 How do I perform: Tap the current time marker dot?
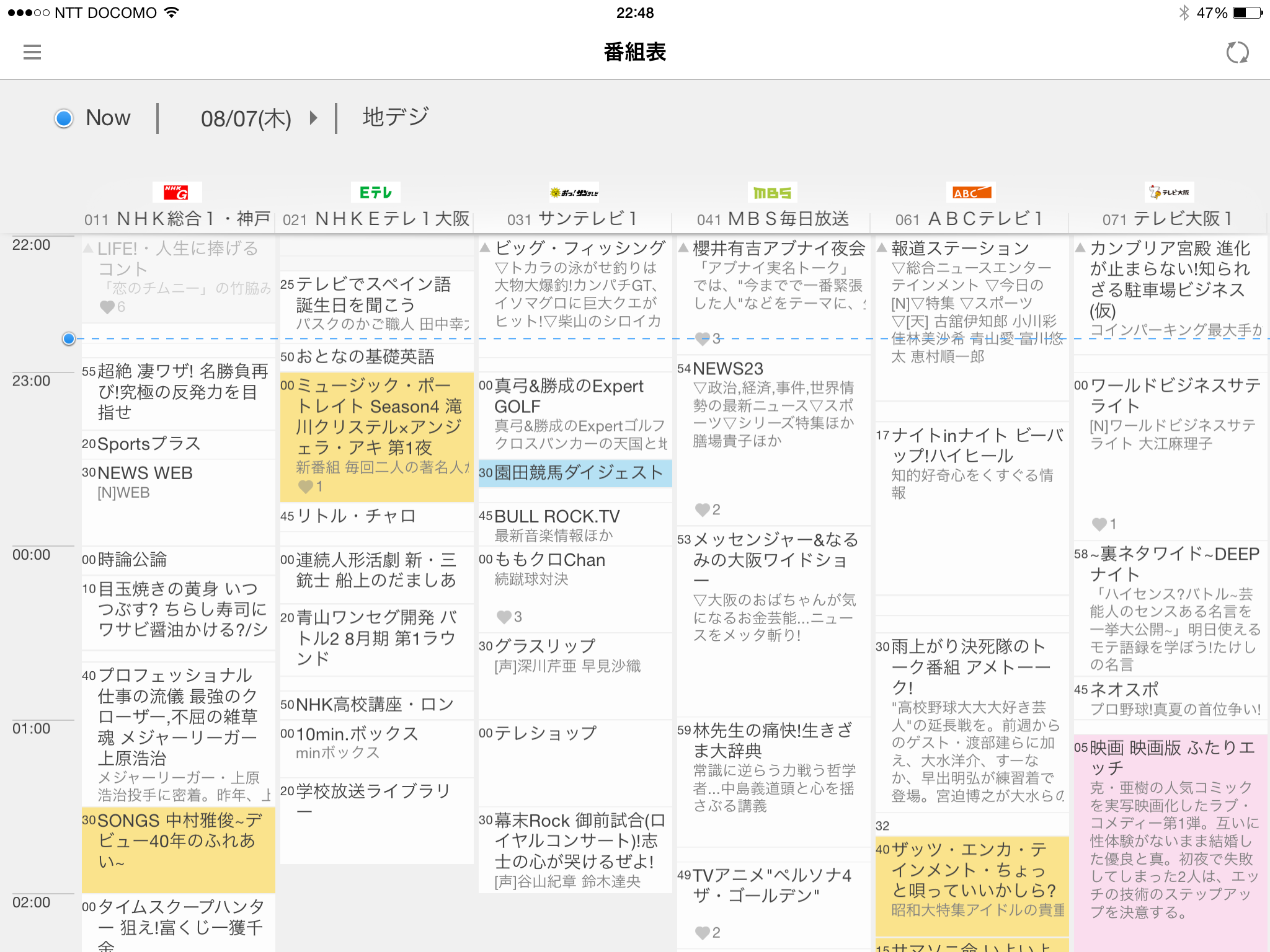69,338
